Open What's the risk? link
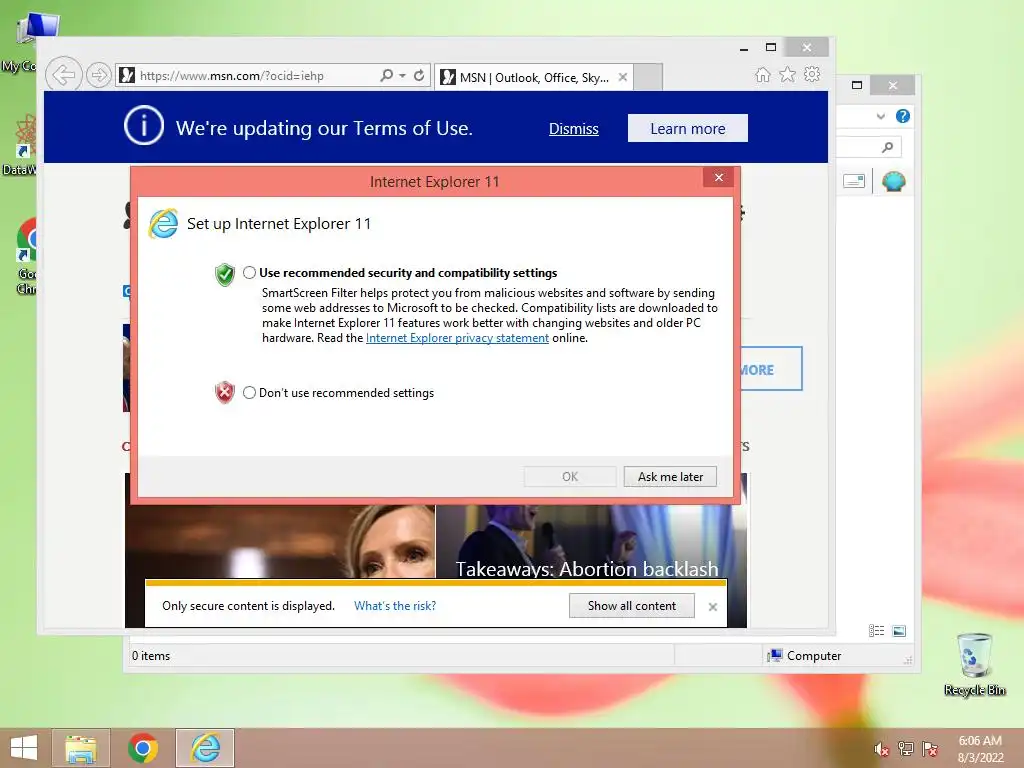The height and width of the screenshot is (768, 1024). tap(394, 605)
